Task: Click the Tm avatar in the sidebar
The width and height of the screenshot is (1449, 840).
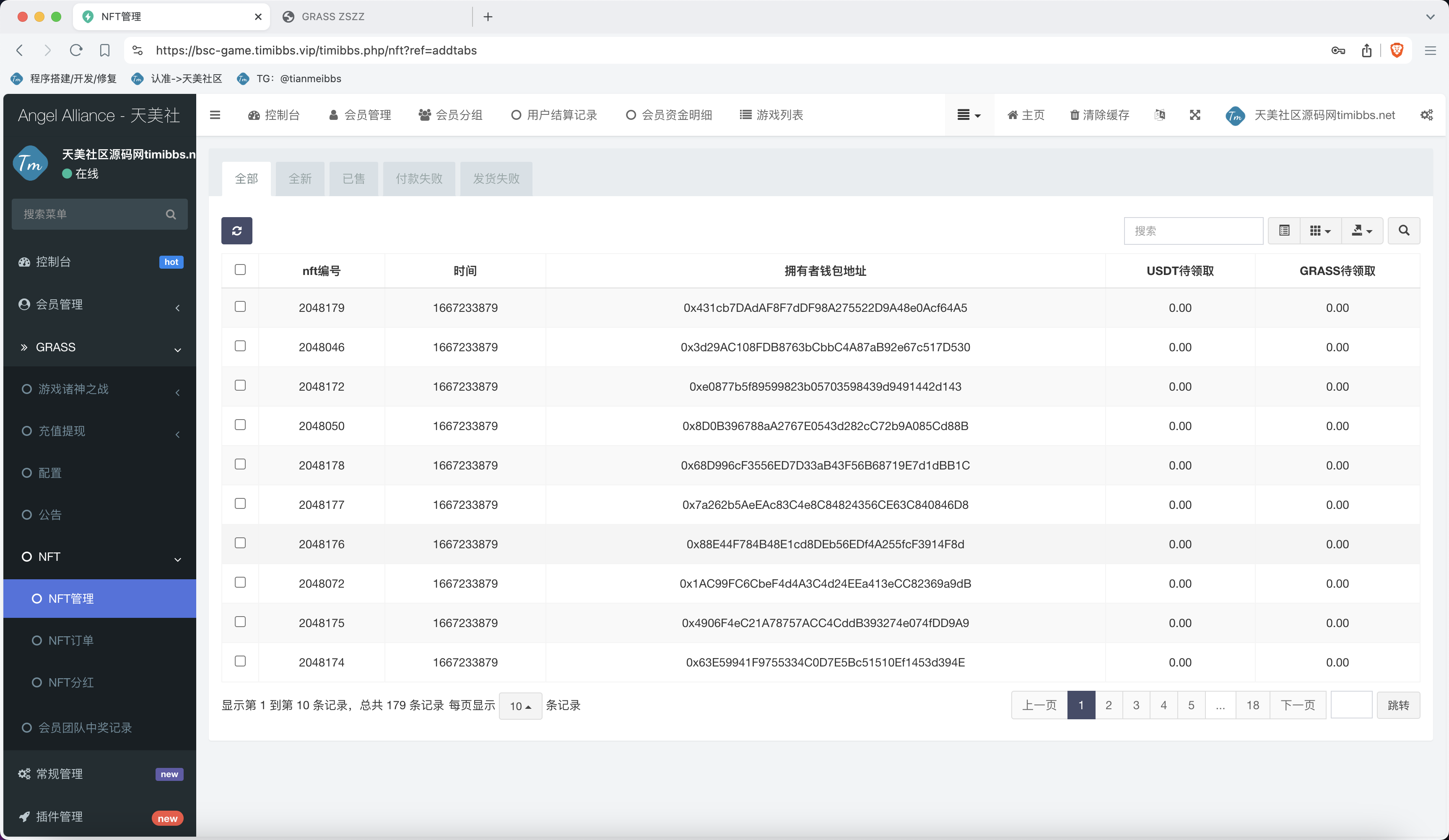Action: 31,163
